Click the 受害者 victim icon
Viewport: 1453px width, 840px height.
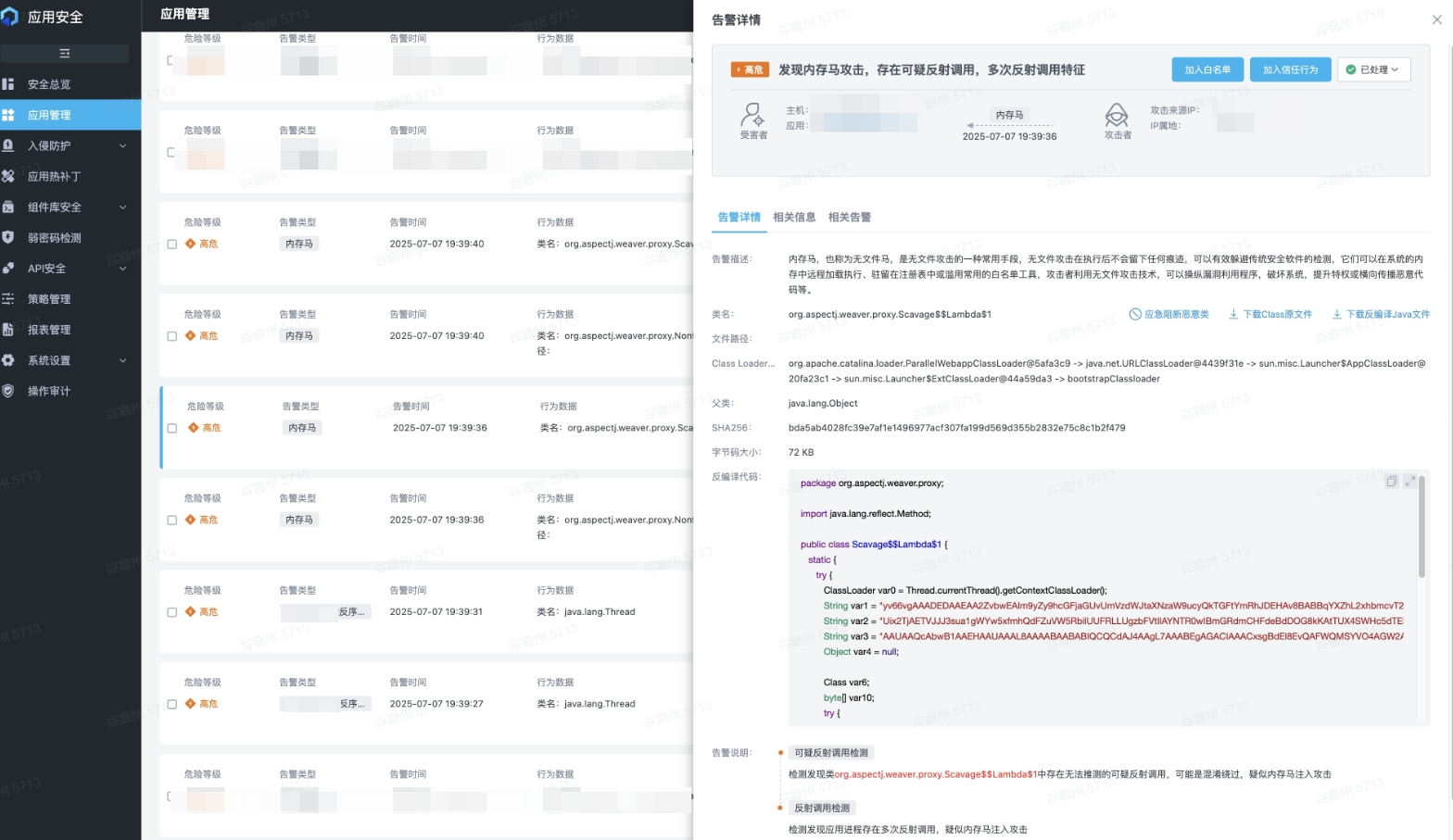(752, 116)
